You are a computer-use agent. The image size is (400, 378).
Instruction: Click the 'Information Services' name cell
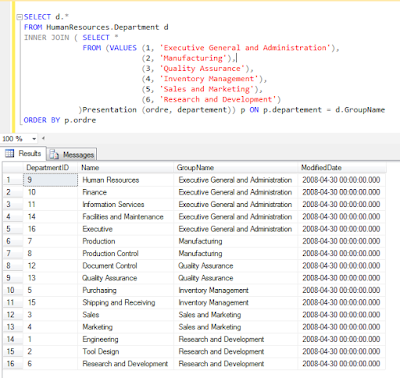[126, 204]
